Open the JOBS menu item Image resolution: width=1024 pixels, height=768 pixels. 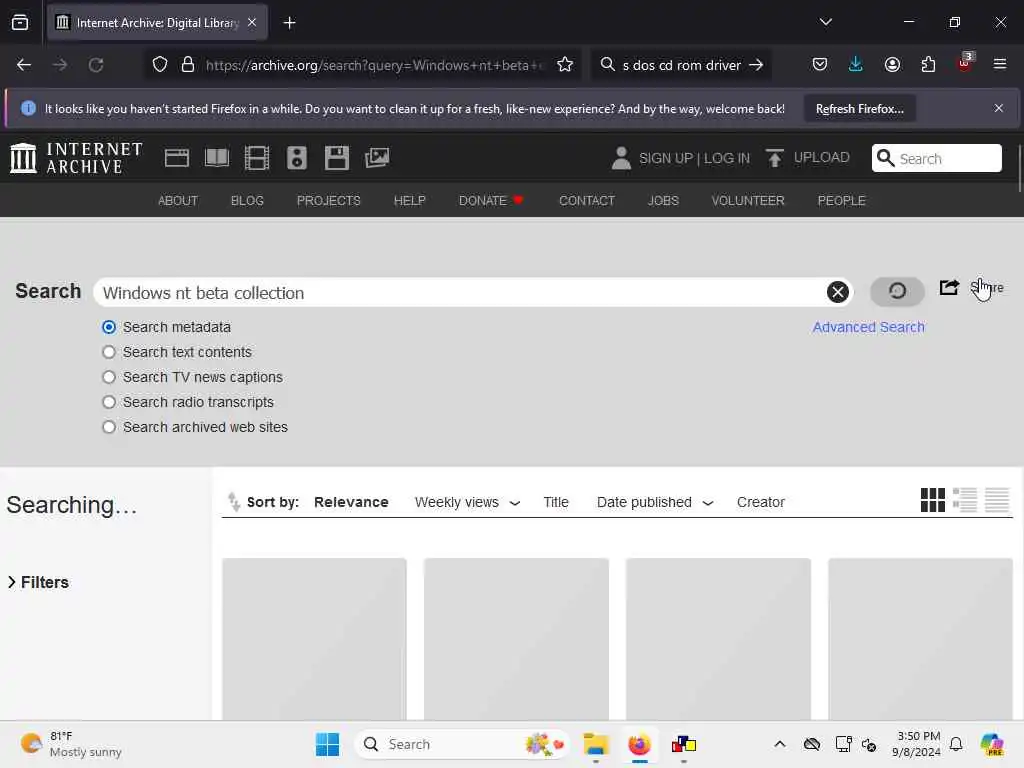coord(663,200)
